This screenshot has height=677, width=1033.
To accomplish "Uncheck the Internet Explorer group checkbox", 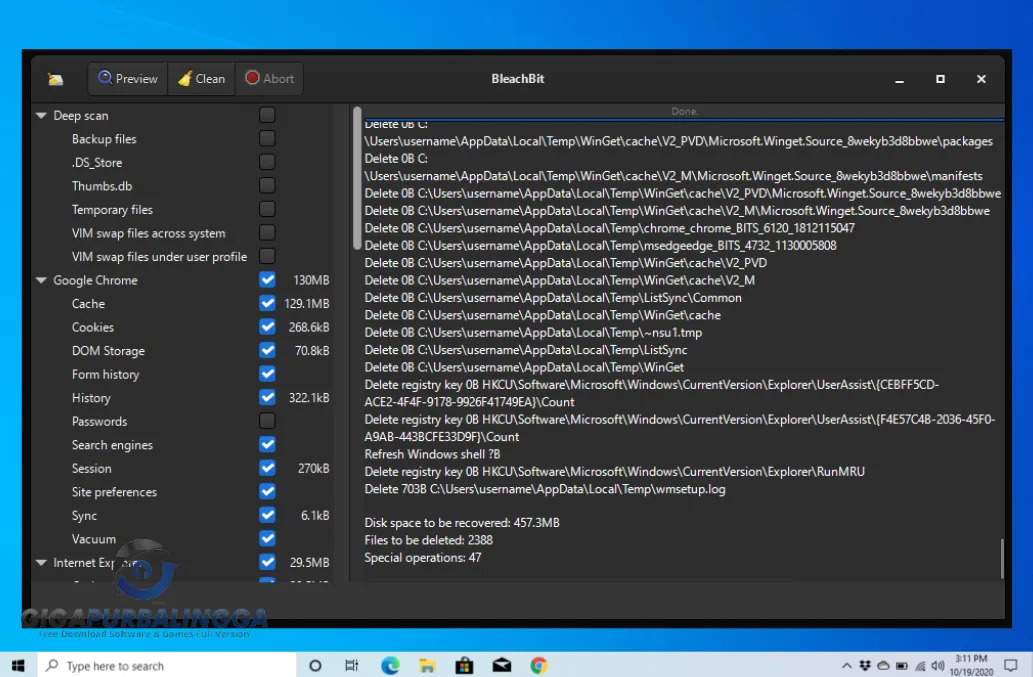I will [x=267, y=562].
